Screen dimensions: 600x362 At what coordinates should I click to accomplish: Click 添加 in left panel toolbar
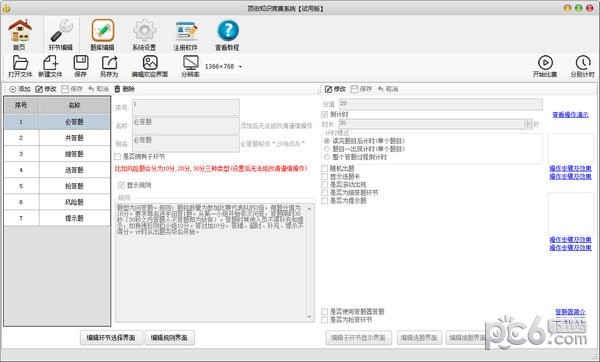[x=20, y=89]
